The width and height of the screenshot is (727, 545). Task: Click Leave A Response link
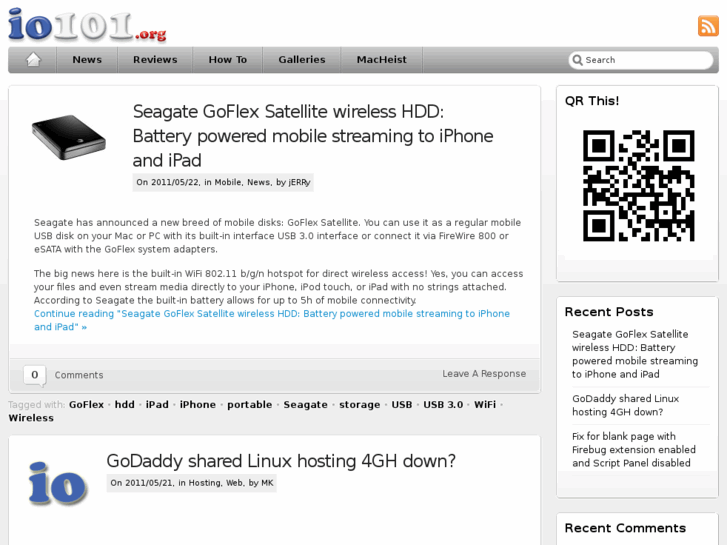click(x=484, y=374)
